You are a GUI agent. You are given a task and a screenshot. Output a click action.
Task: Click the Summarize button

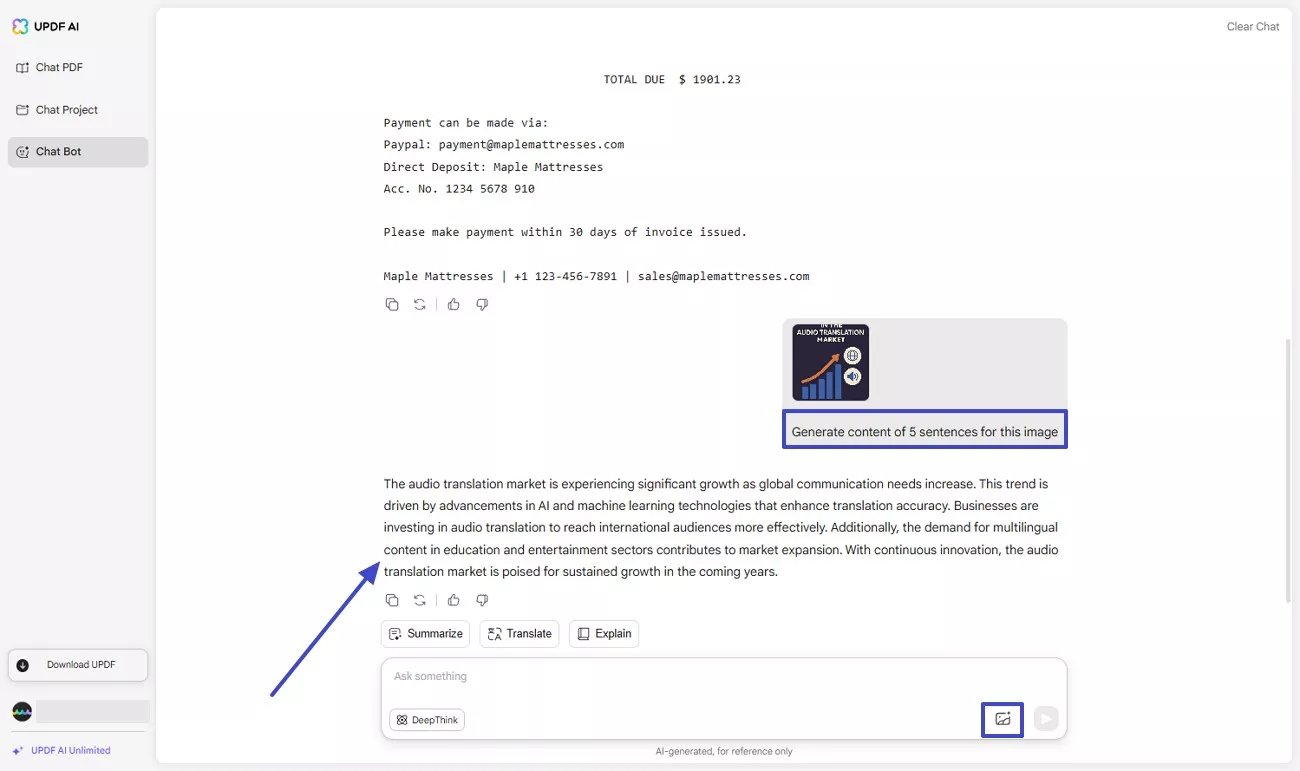[425, 633]
